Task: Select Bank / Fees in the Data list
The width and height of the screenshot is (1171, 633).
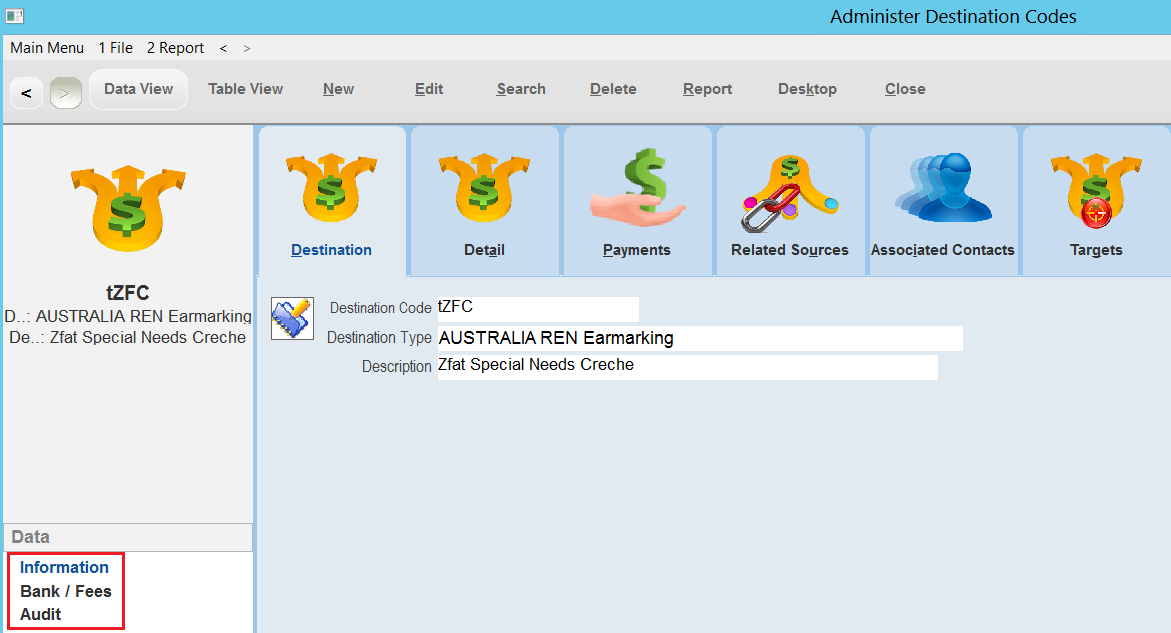Action: [x=66, y=591]
